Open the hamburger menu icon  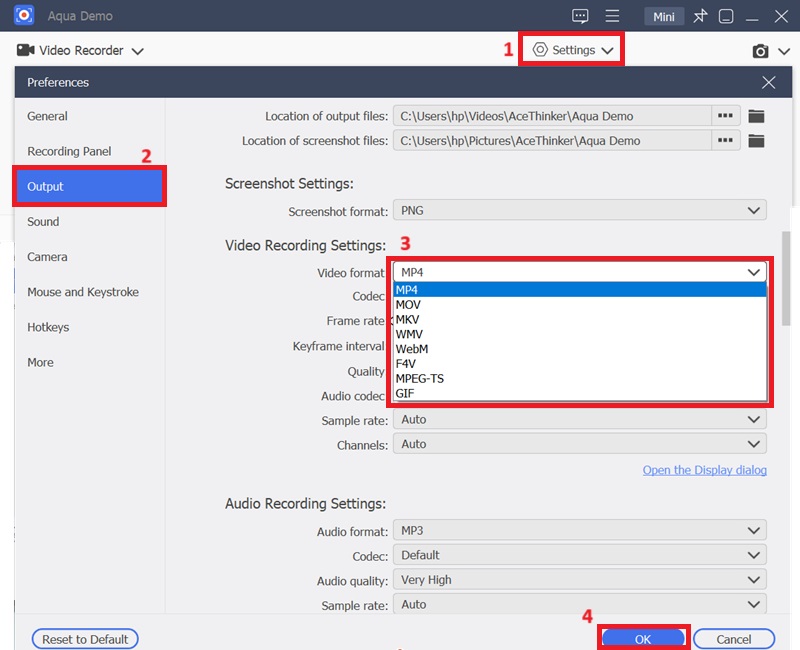point(612,16)
